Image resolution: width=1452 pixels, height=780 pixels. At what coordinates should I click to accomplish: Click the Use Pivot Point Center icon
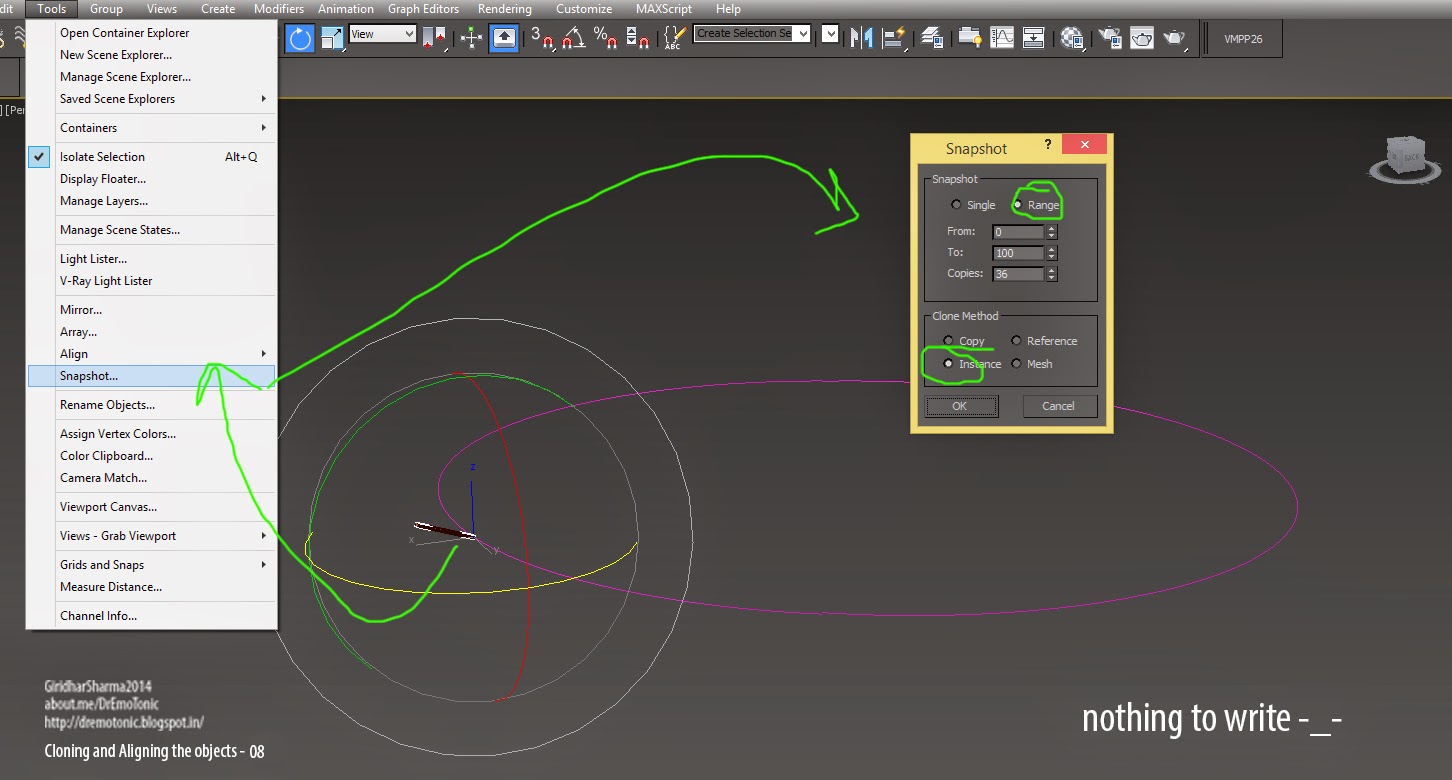(x=435, y=38)
